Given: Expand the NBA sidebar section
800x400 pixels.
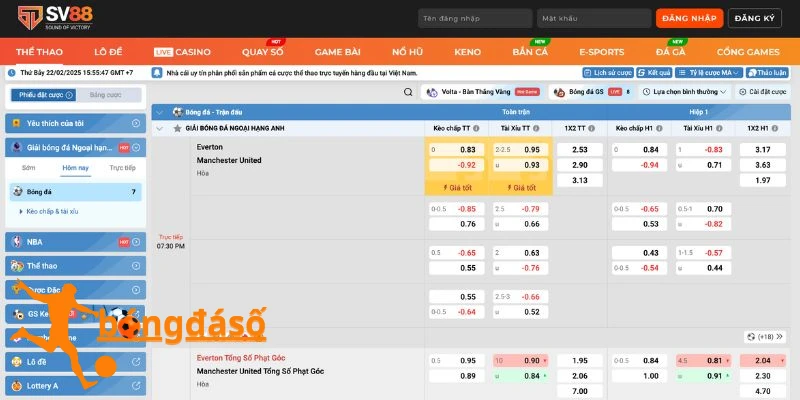Looking at the screenshot, I should 136,242.
